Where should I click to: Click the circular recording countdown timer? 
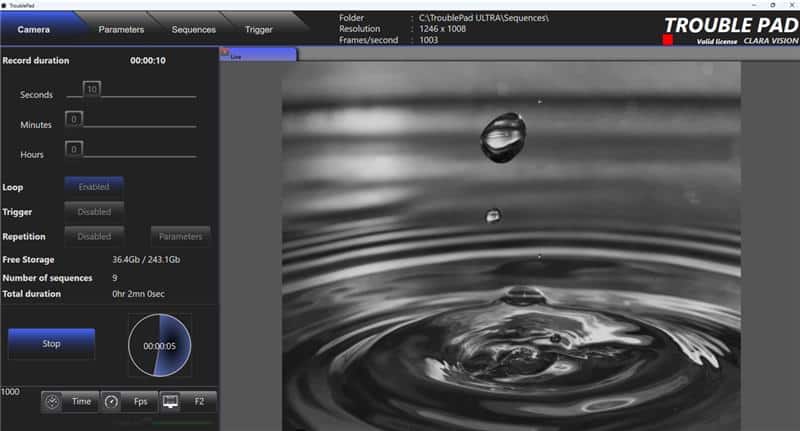160,345
